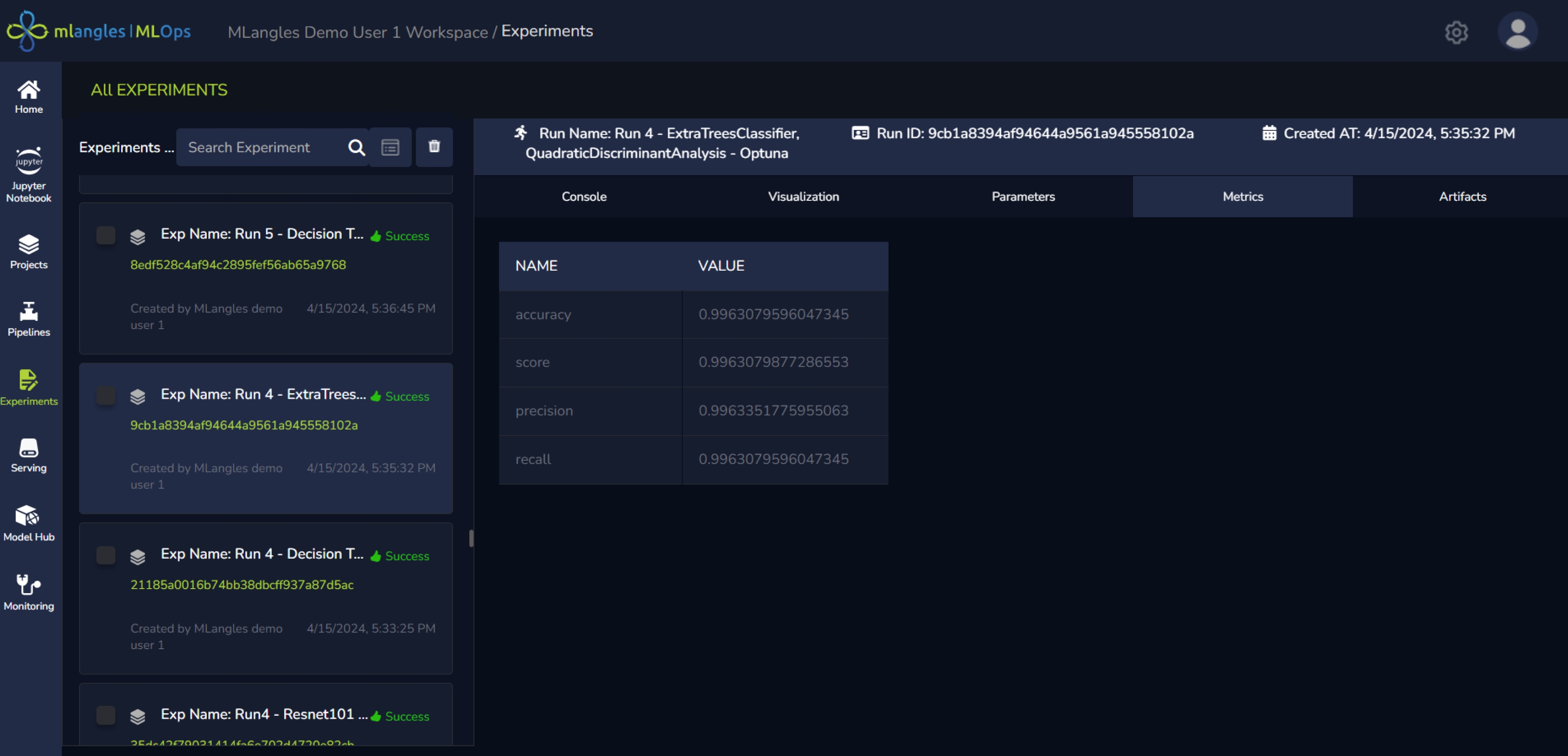The height and width of the screenshot is (756, 1568).
Task: Open run ID 21185a0016b74bb38dbcff937a87d5ac
Action: (242, 585)
